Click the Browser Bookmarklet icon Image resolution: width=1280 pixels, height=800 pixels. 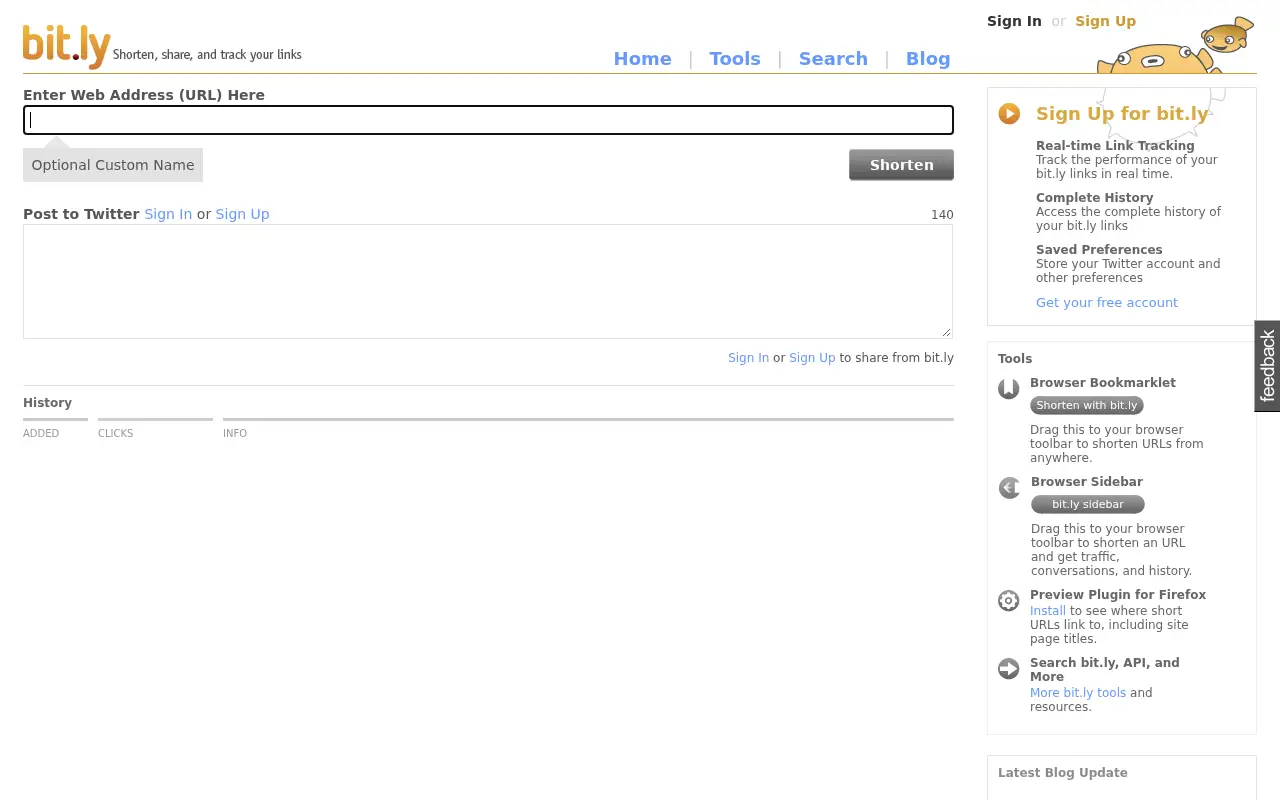(x=1009, y=389)
